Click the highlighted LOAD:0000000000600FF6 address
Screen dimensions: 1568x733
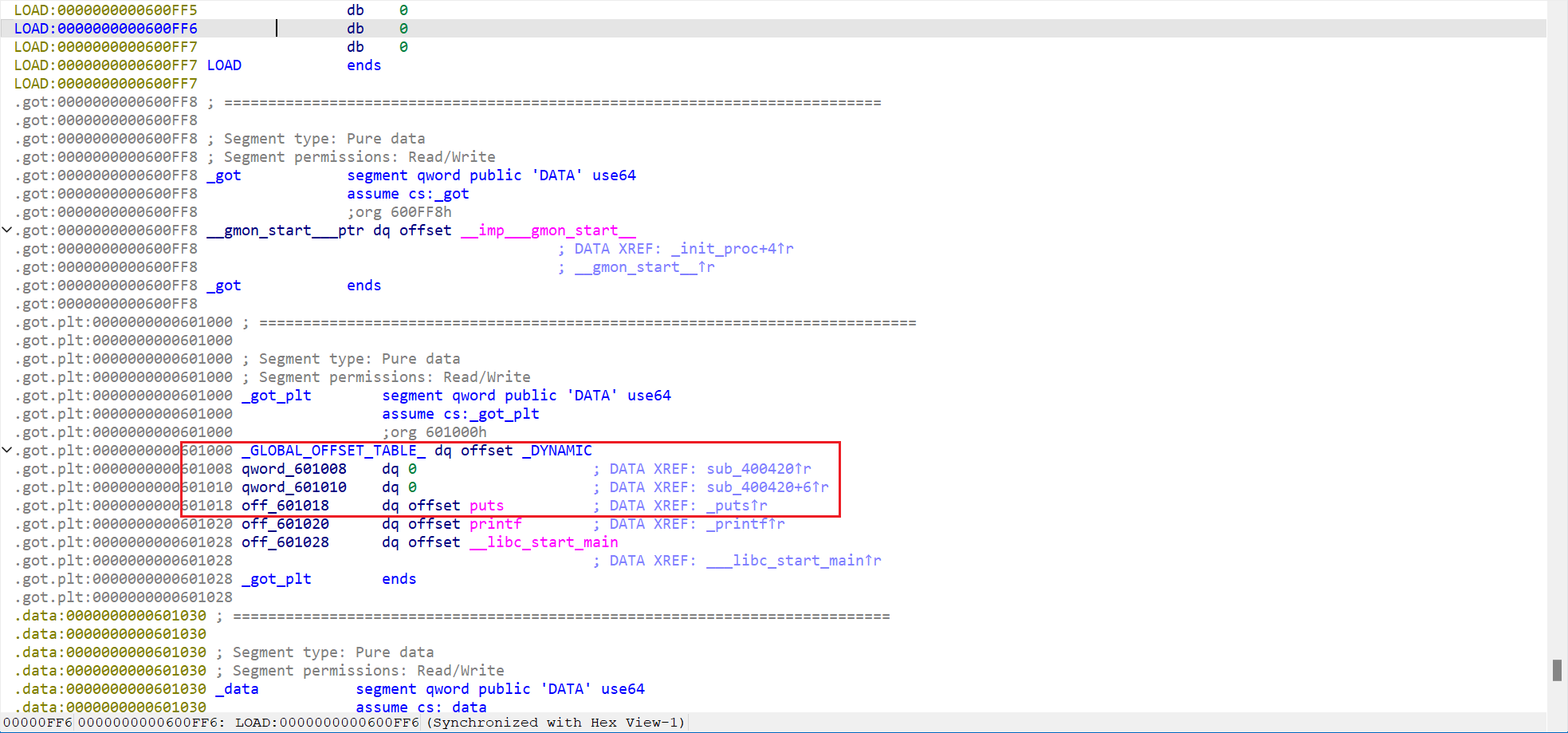(105, 29)
